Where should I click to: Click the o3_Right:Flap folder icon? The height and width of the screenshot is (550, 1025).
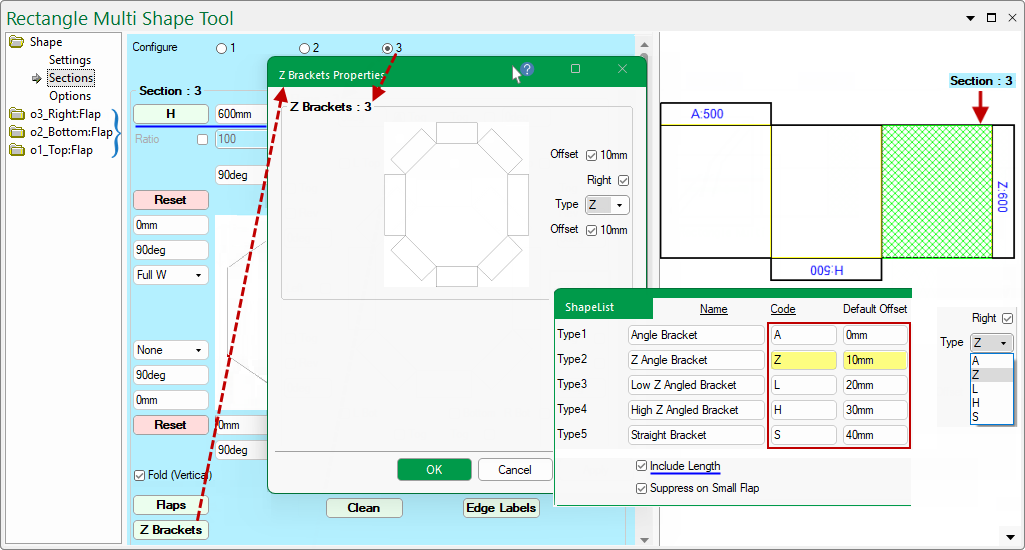point(17,114)
